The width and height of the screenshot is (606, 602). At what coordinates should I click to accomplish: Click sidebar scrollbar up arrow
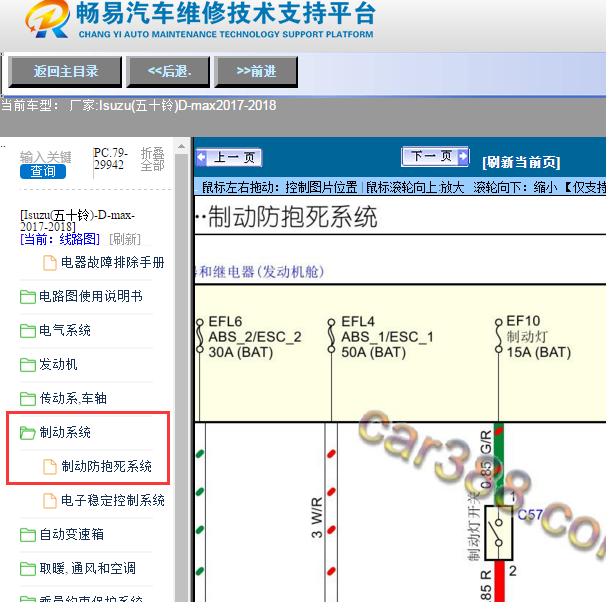(182, 146)
